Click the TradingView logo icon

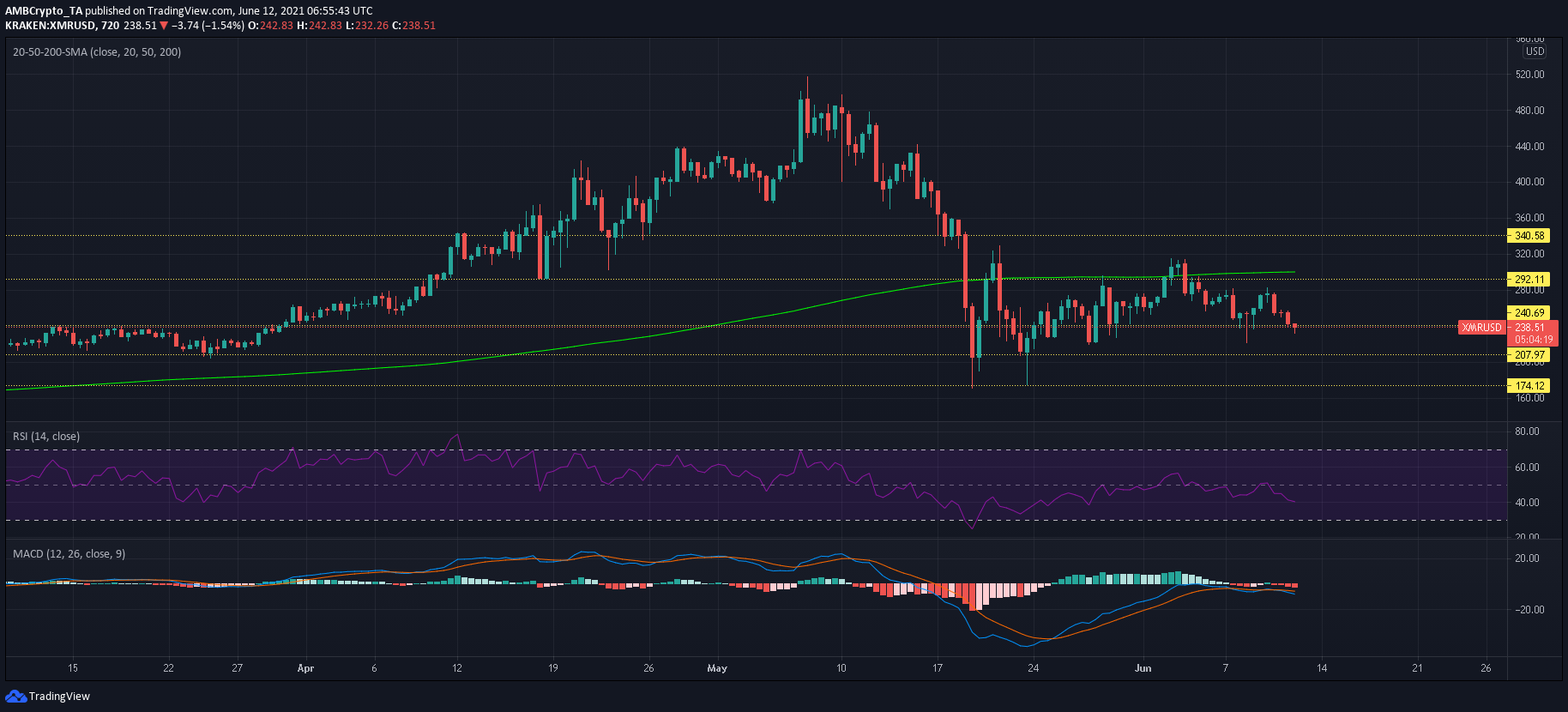(15, 696)
